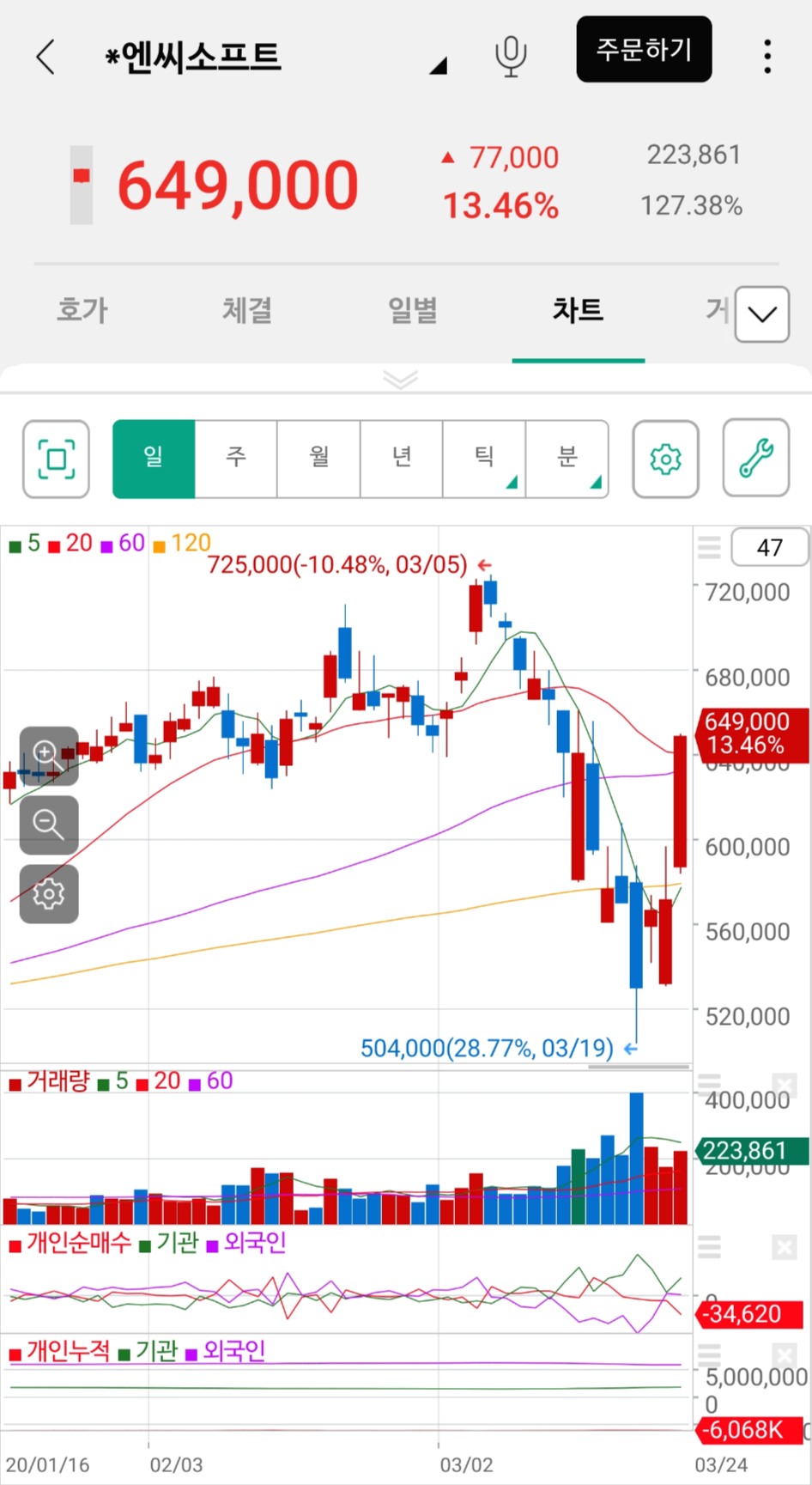Open the wrench chart tools icon

[756, 459]
